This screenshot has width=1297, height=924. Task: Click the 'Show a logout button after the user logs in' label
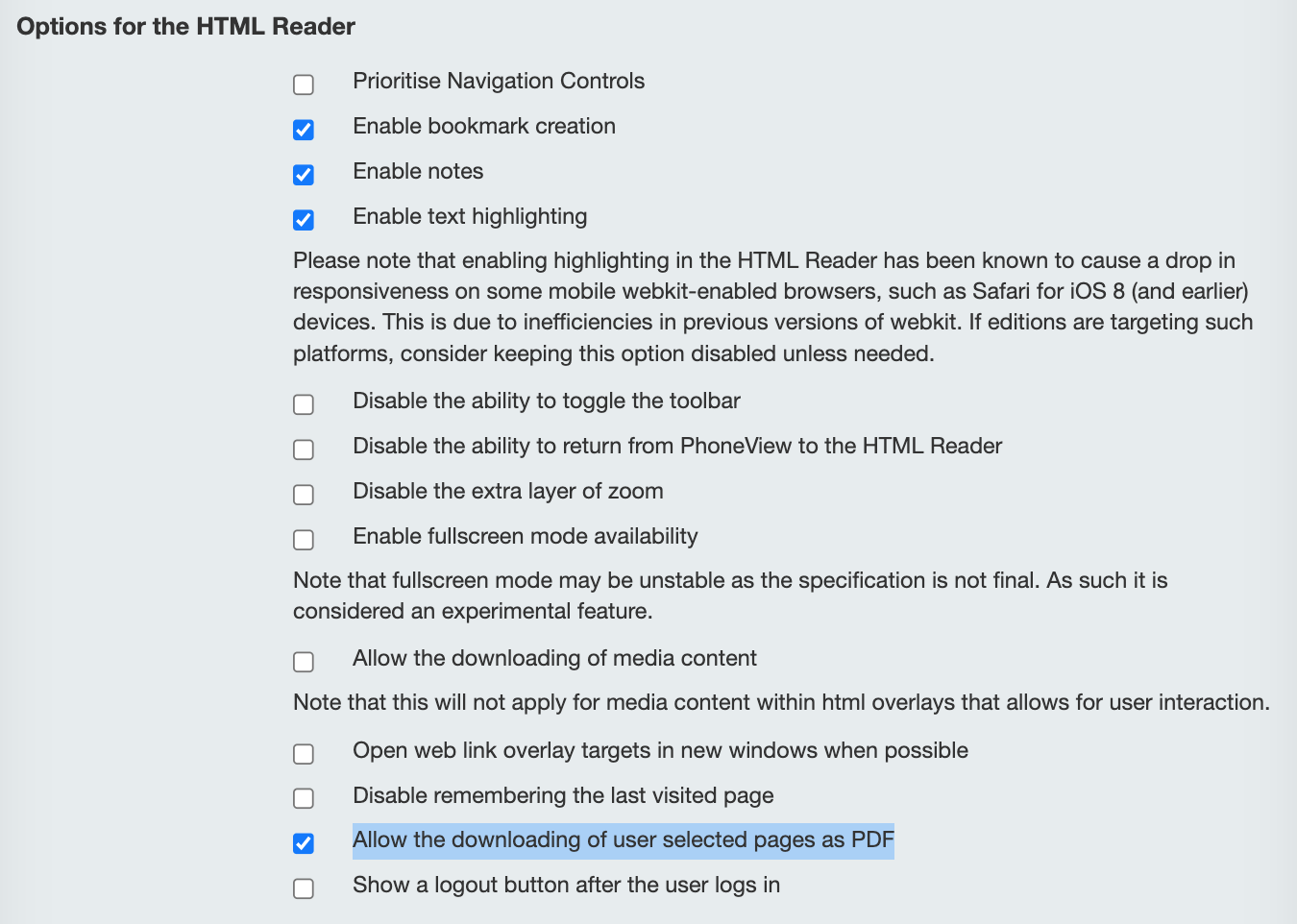click(x=566, y=885)
